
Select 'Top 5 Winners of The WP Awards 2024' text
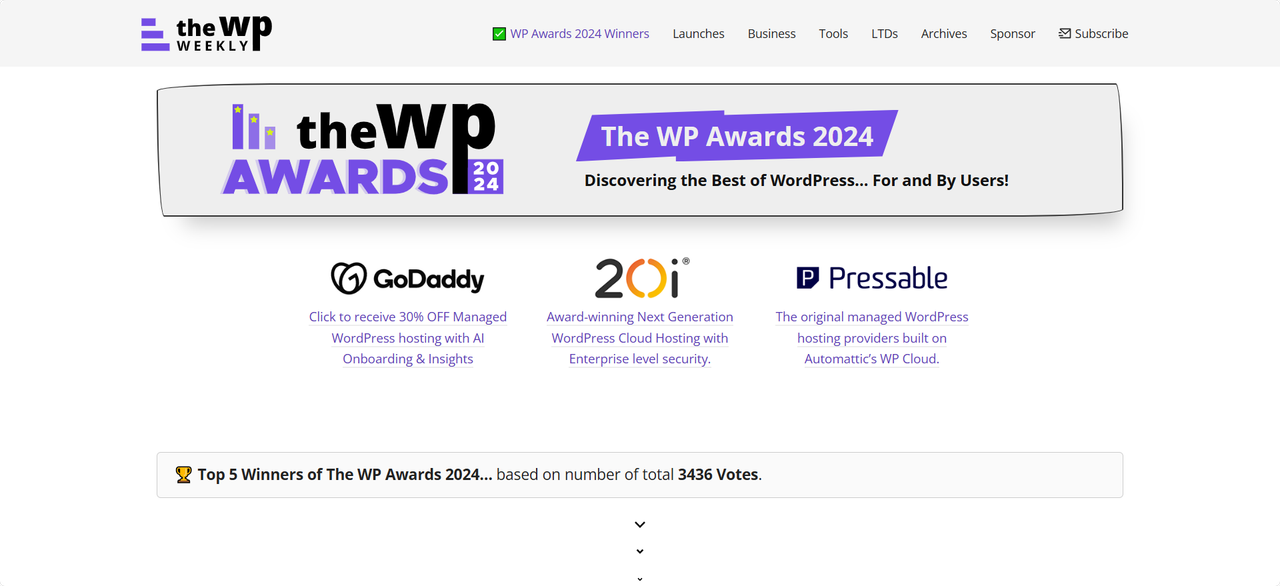point(345,474)
